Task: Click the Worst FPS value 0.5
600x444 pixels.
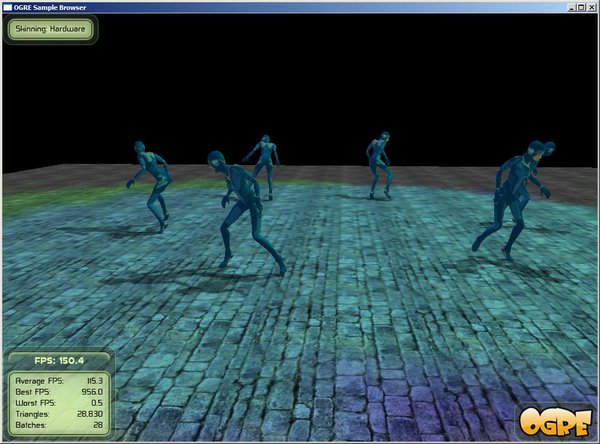Action: pos(97,403)
